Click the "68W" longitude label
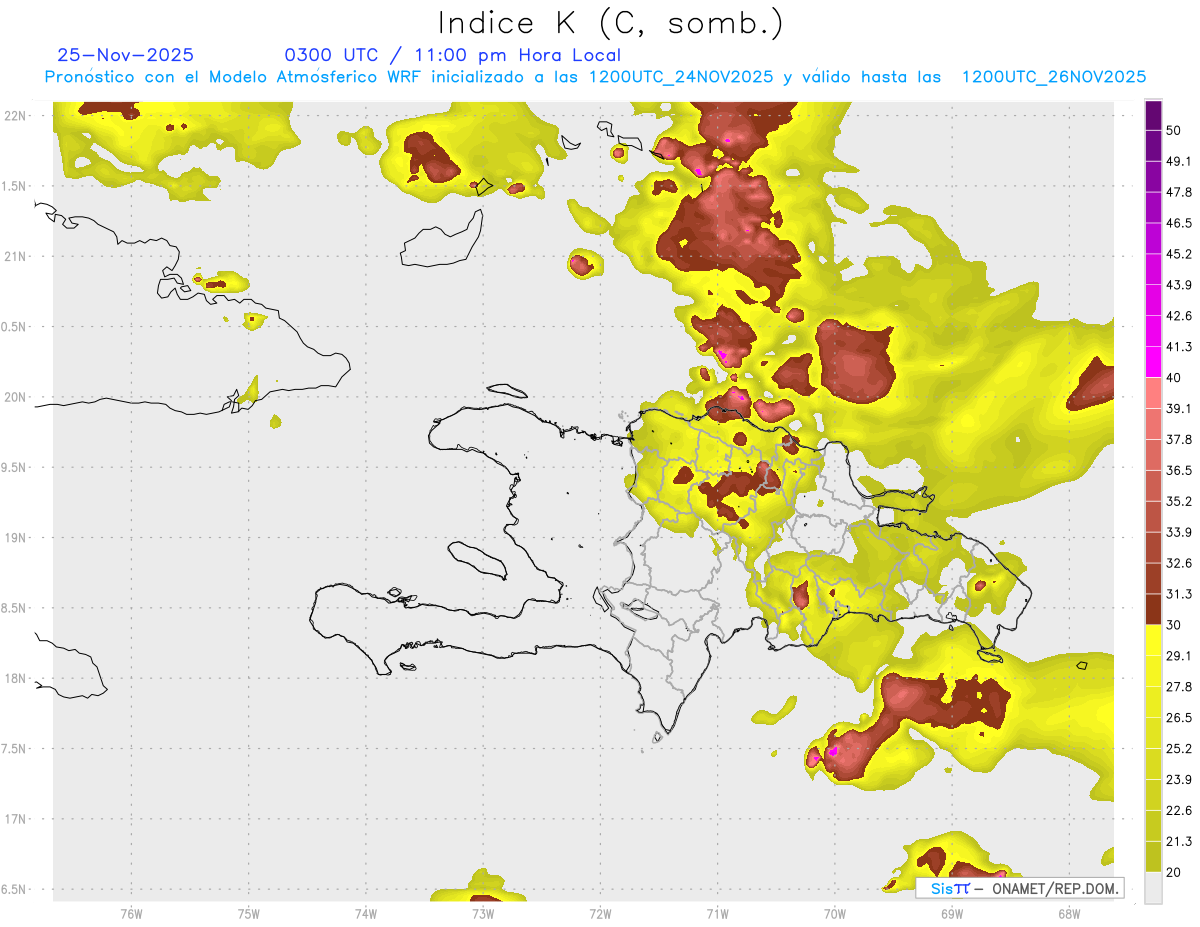The image size is (1200, 927). (x=1069, y=913)
